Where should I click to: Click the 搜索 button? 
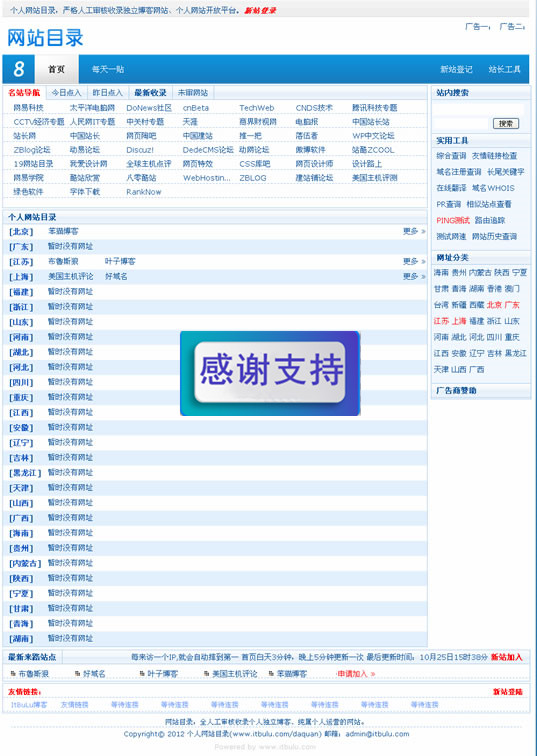(506, 123)
